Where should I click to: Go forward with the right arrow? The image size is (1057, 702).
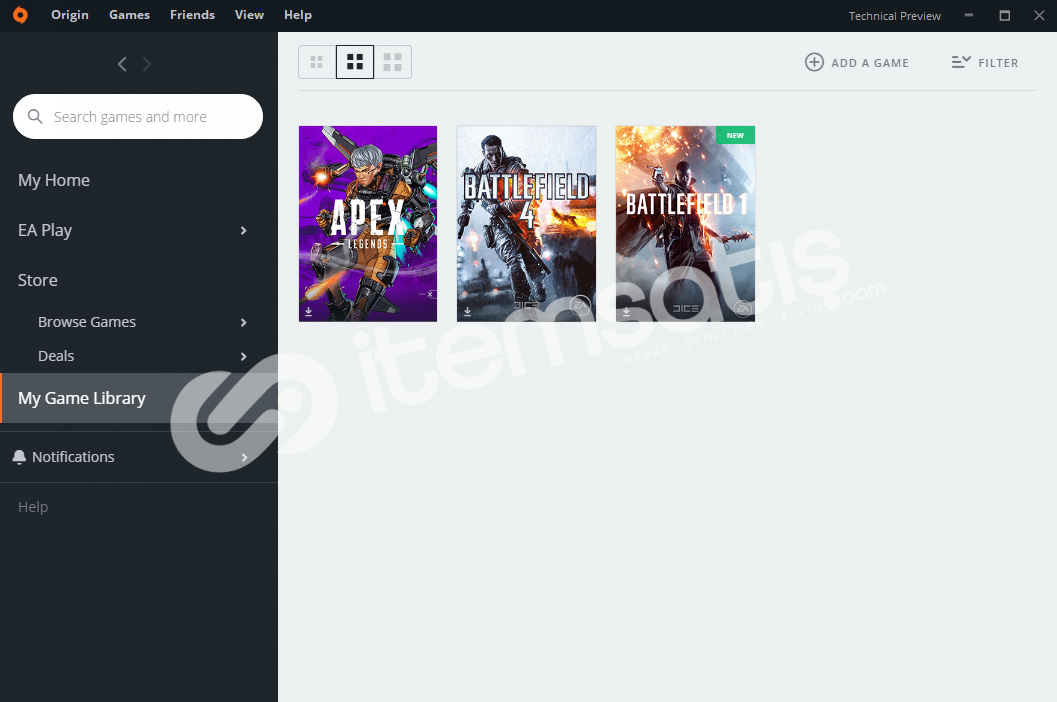click(146, 64)
